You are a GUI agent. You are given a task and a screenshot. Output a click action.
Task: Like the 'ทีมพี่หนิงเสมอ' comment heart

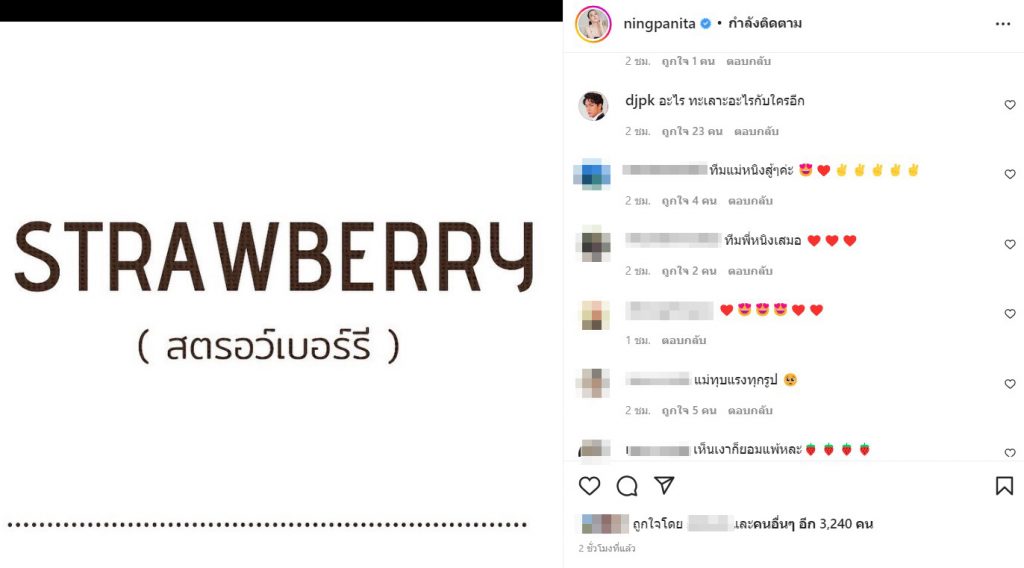(1010, 244)
